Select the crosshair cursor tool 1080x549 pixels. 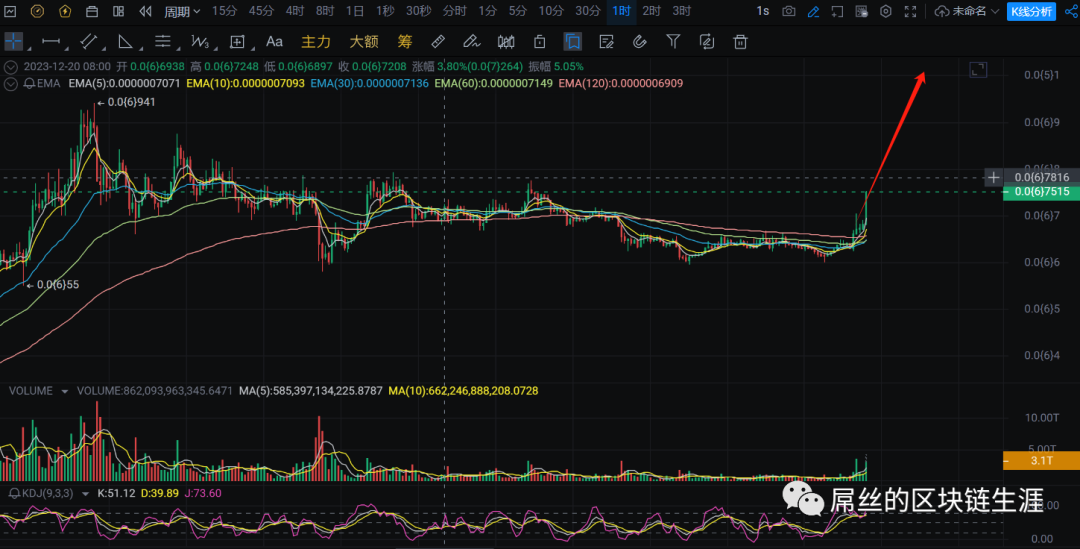pos(14,42)
